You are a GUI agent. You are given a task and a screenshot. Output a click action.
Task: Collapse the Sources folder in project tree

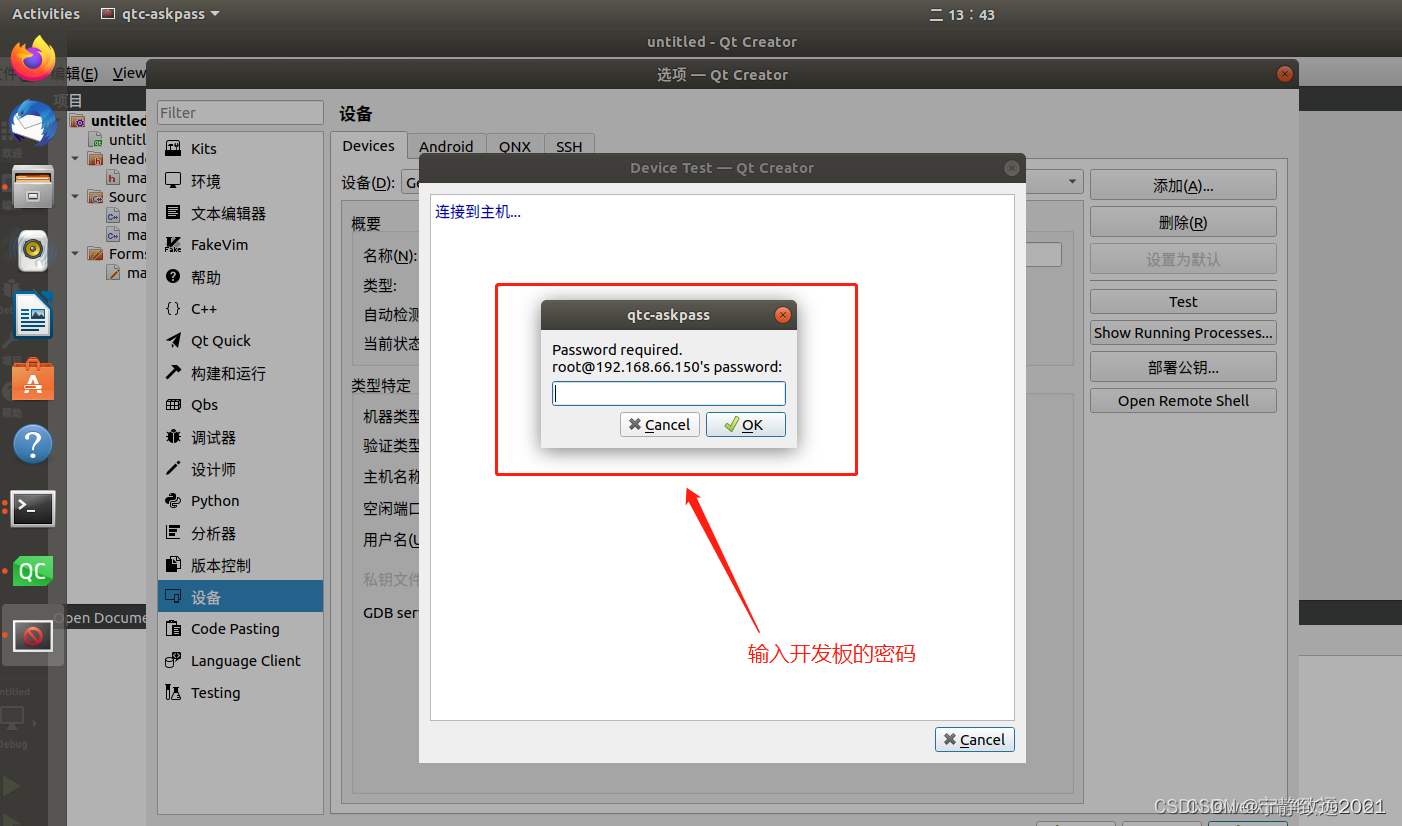75,197
